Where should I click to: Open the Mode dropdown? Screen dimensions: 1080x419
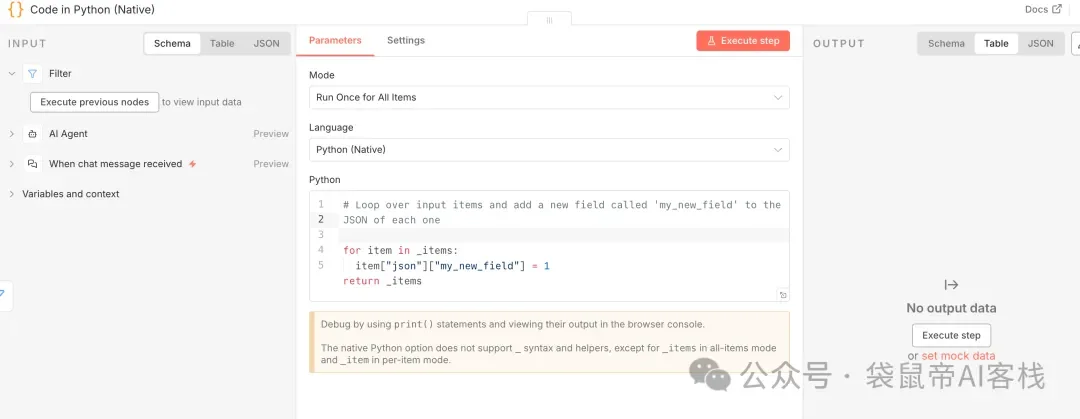(x=549, y=97)
